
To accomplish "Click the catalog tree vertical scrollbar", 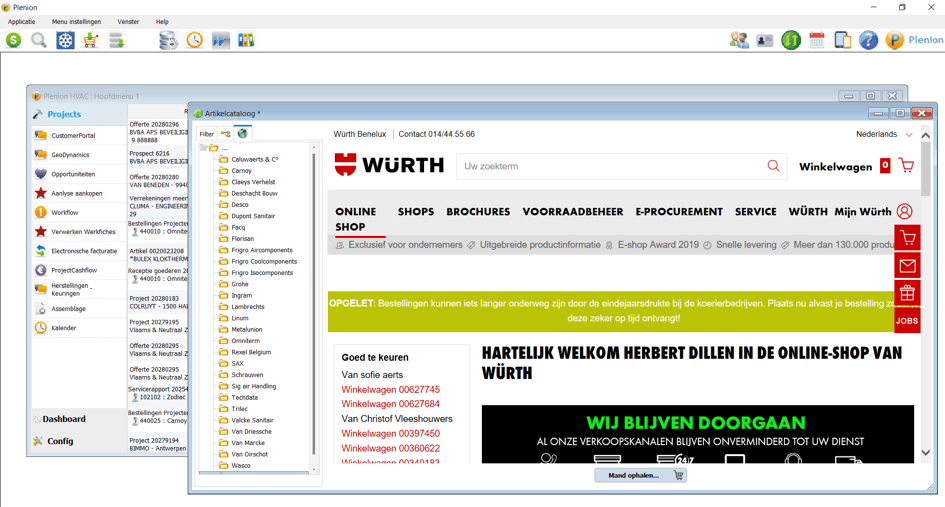I will (313, 304).
